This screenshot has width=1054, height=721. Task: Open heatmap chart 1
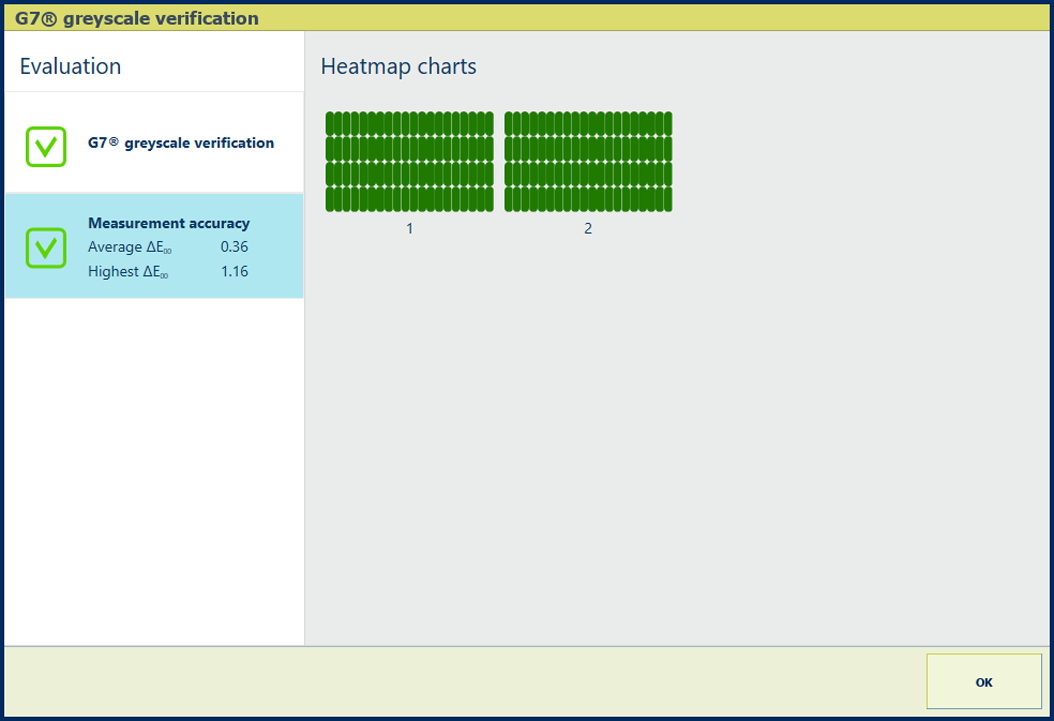click(x=409, y=161)
